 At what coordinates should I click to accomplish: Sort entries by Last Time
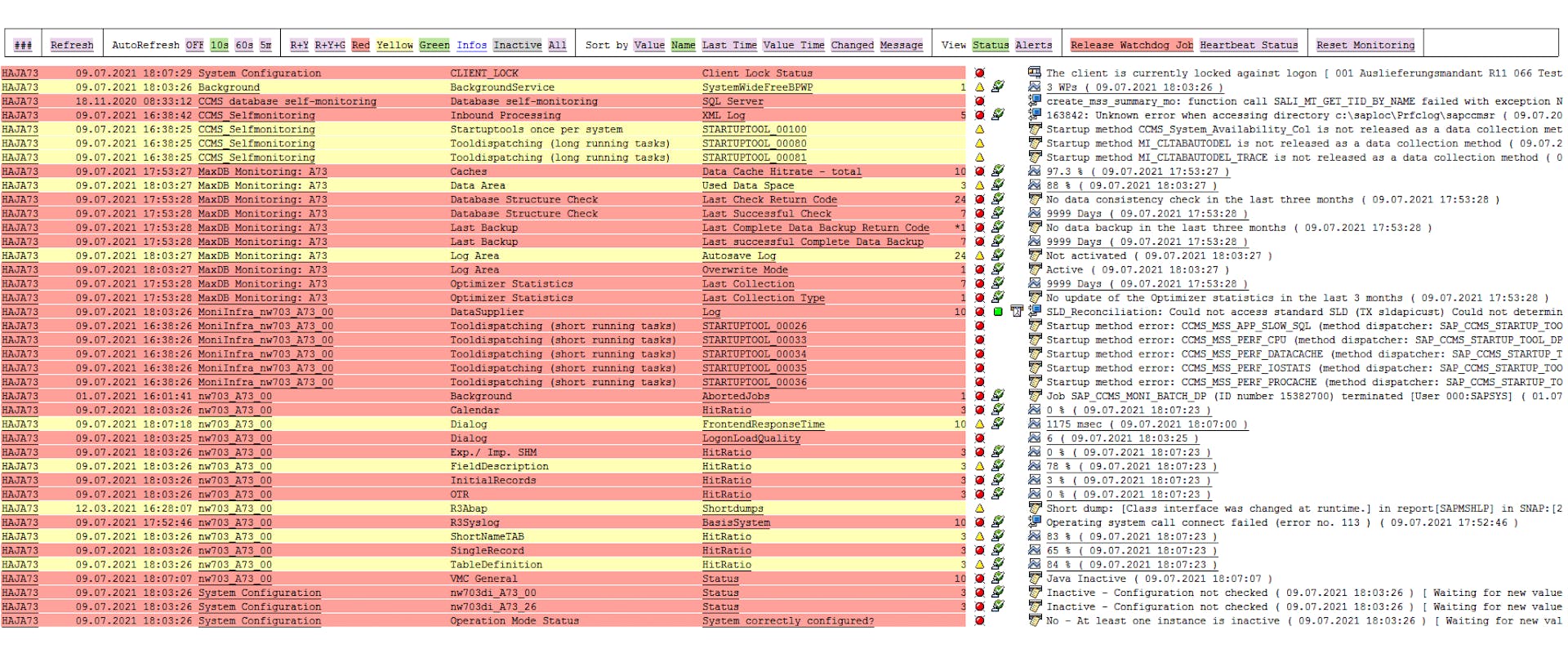[728, 46]
